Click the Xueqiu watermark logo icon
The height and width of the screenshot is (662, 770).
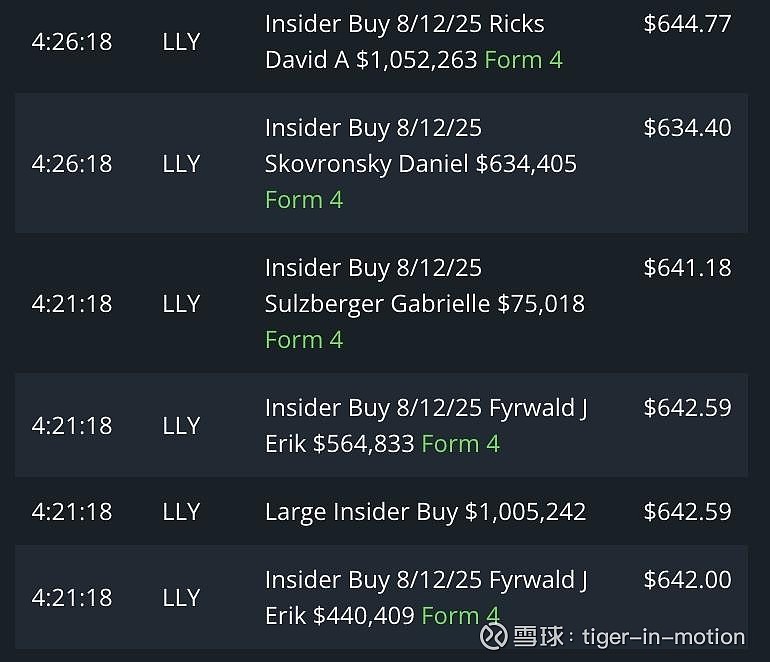(x=494, y=637)
